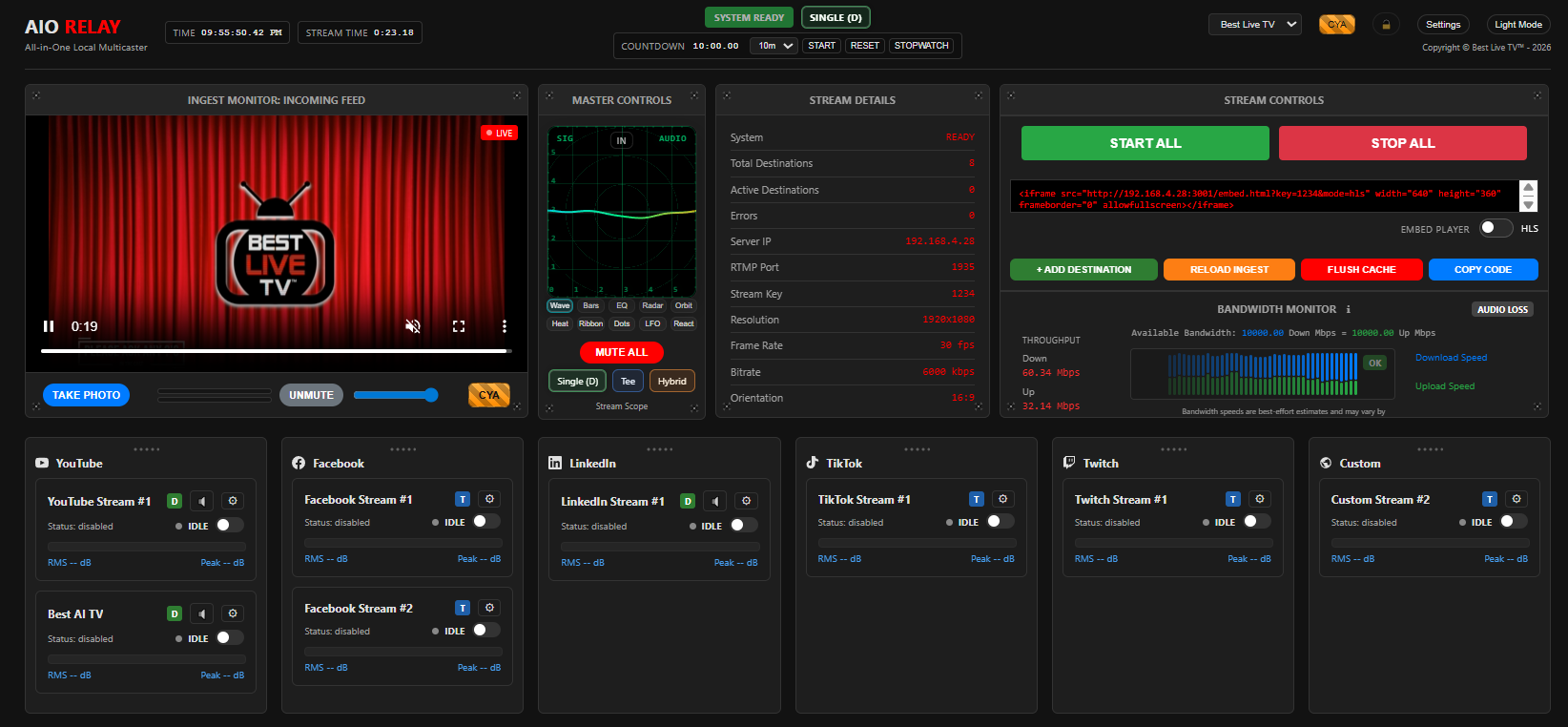Enable TikTok Stream #1 toggle
1568x727 pixels.
tap(1000, 521)
